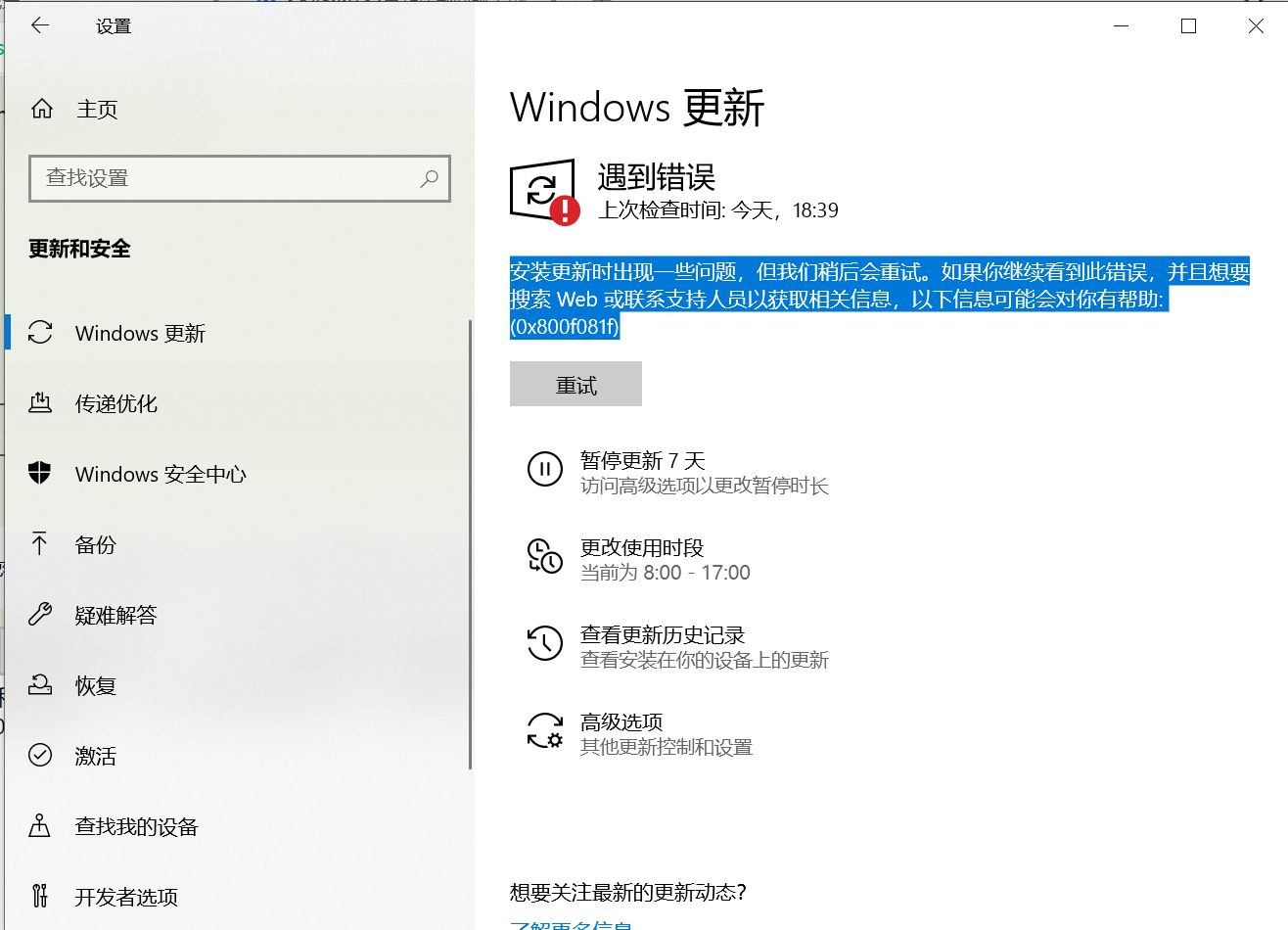The image size is (1288, 930).
Task: Click the Windows 安全中心 shield icon
Action: [40, 474]
